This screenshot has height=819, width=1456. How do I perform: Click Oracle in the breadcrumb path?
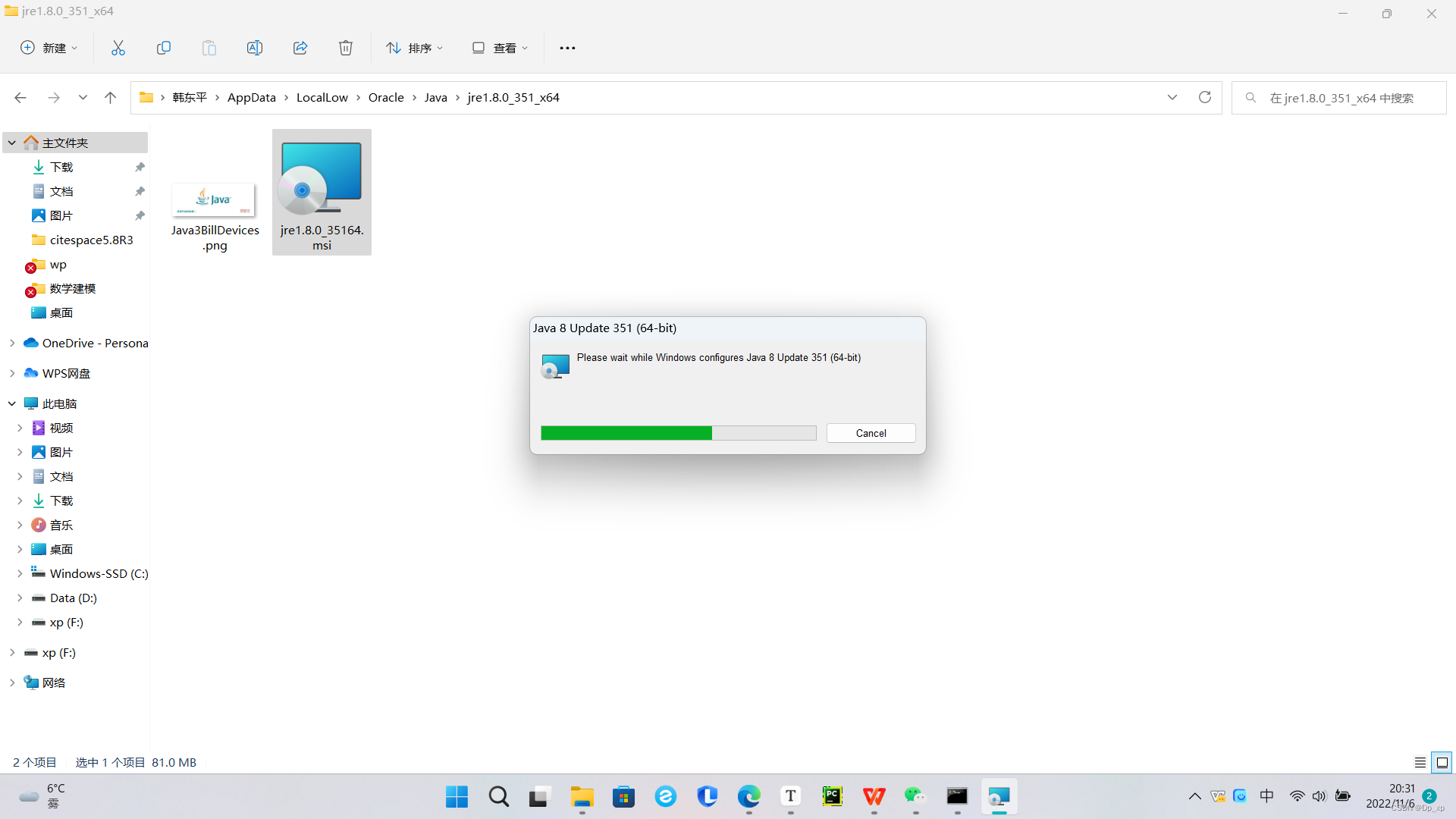tap(386, 98)
